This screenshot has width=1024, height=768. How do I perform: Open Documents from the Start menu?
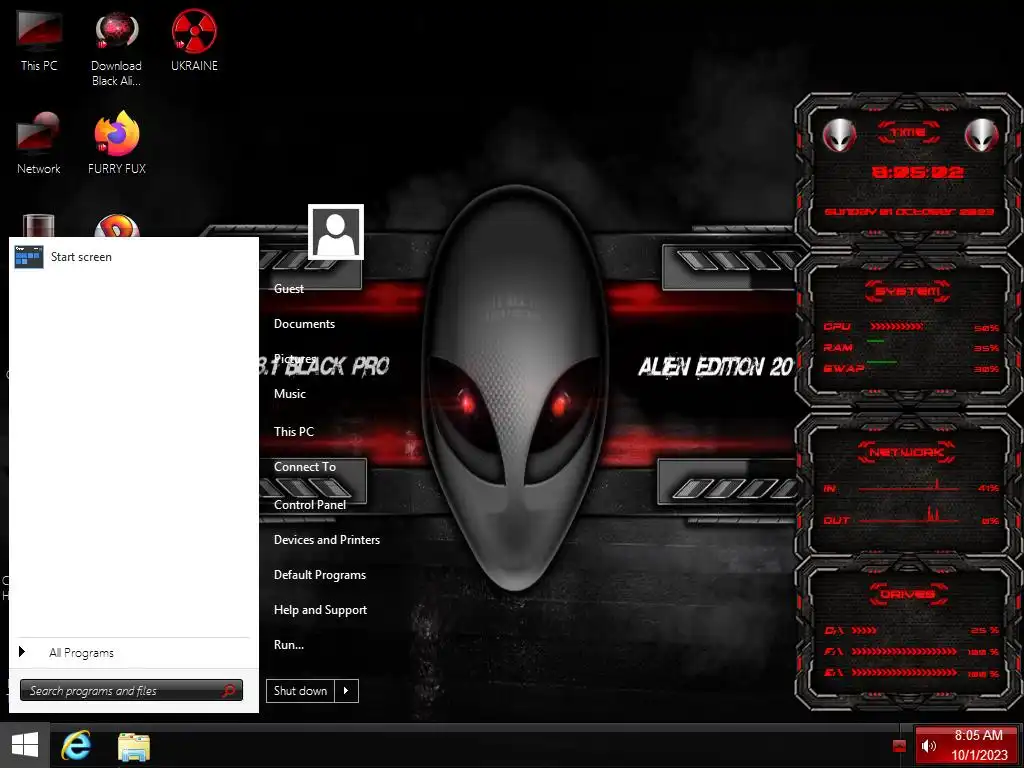pos(304,324)
